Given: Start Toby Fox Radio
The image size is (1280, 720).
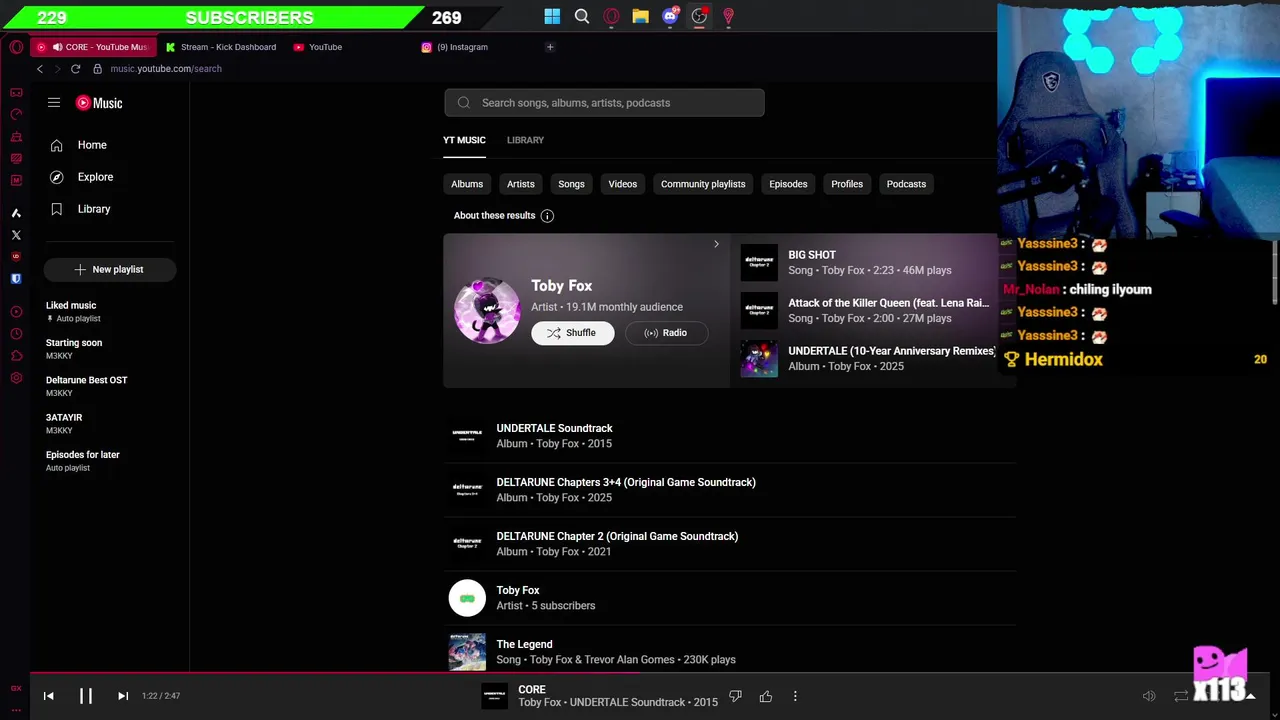Looking at the screenshot, I should [x=666, y=333].
